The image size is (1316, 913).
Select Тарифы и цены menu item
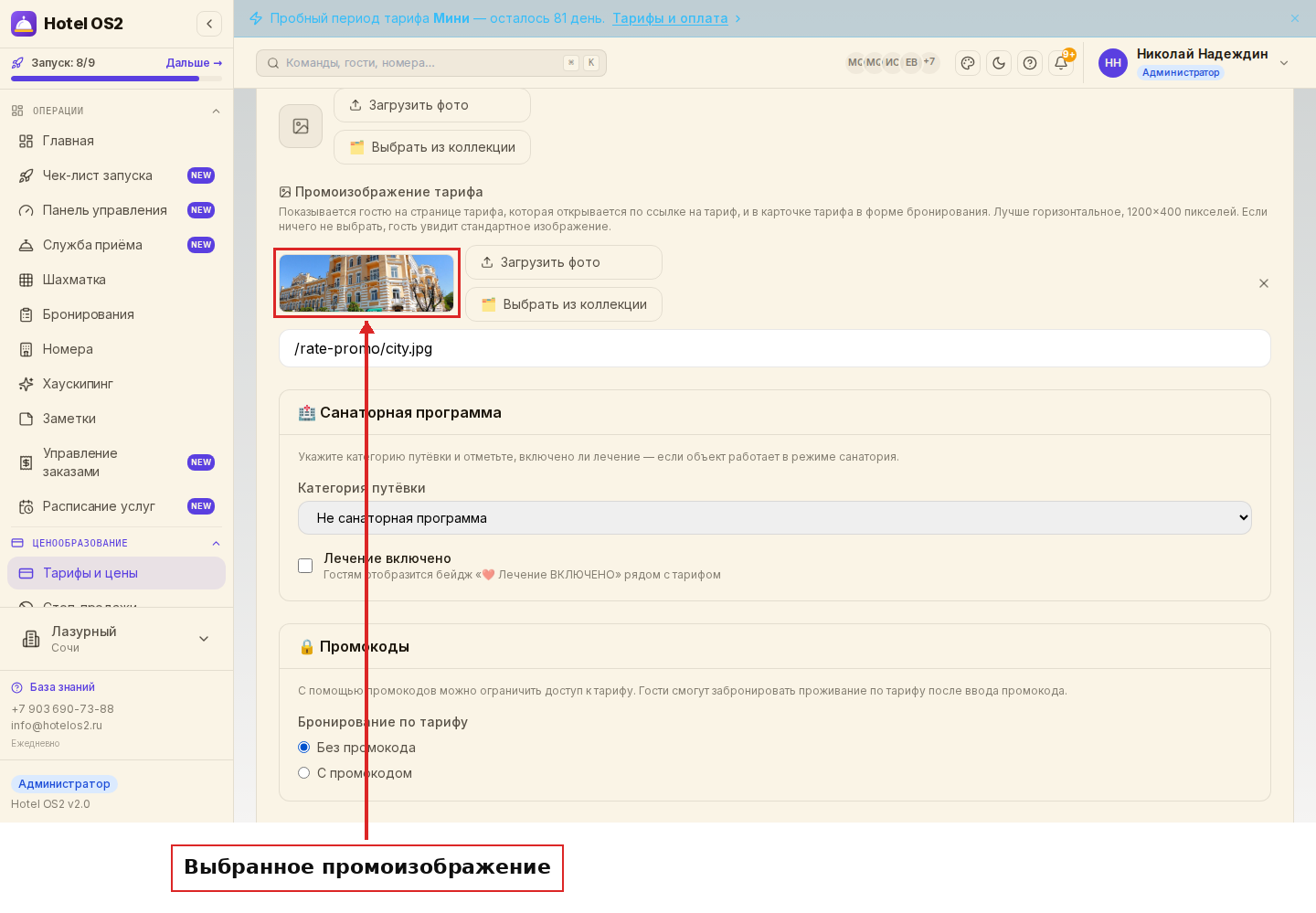116,573
